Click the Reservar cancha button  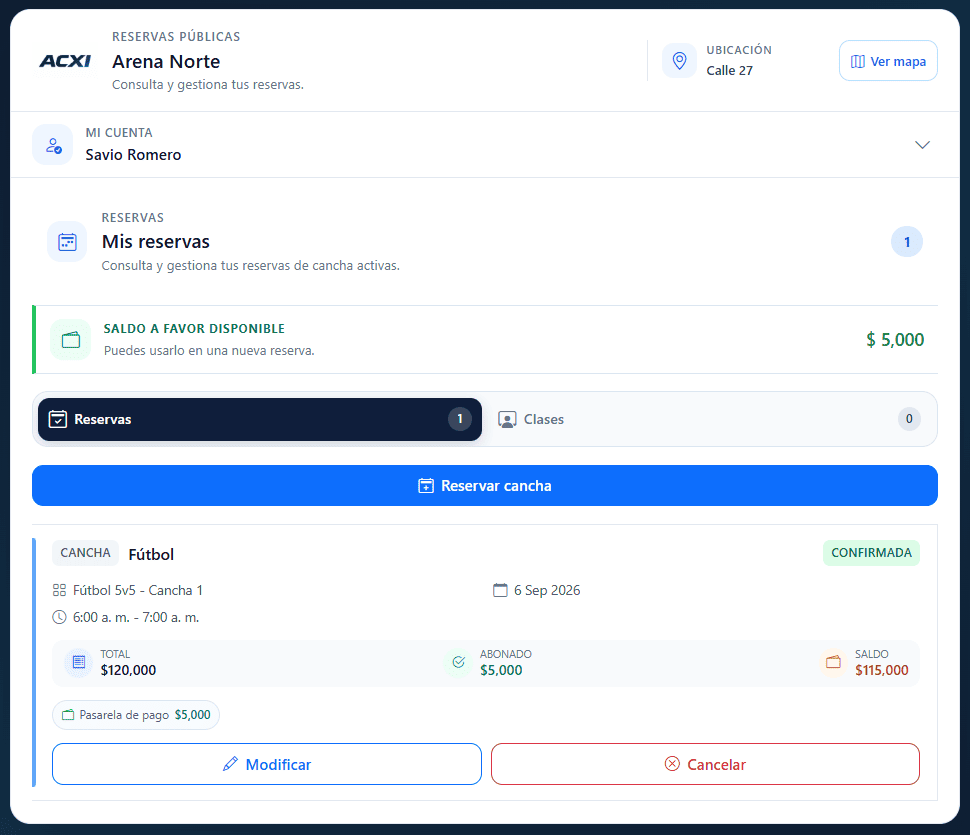(485, 486)
